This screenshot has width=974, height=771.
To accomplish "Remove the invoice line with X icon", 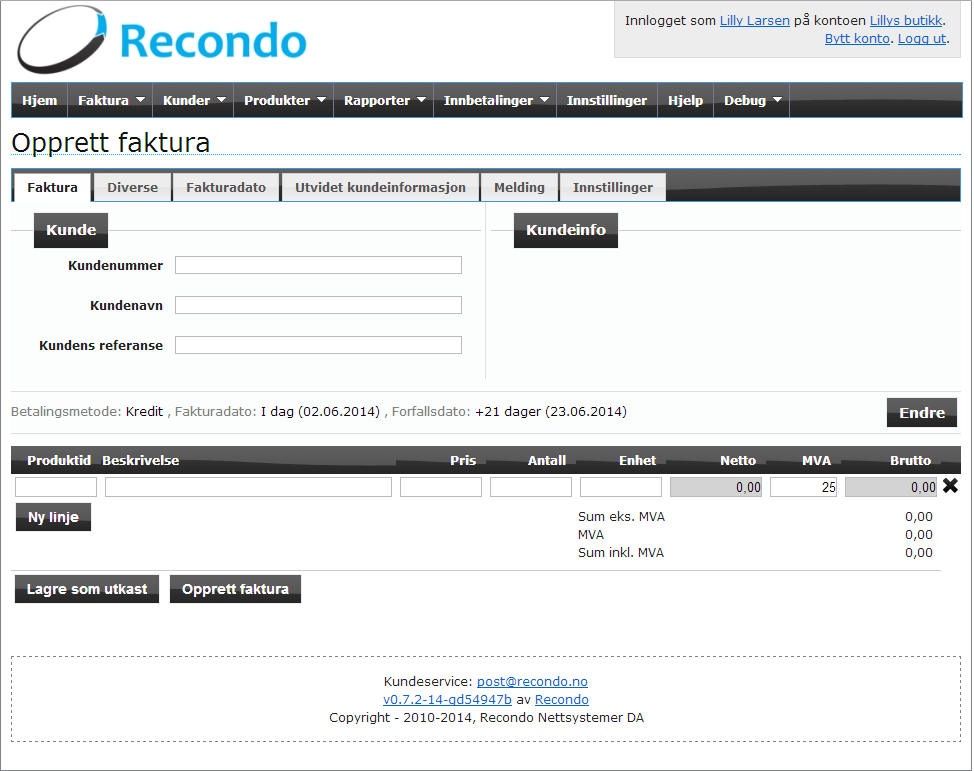I will pos(950,486).
